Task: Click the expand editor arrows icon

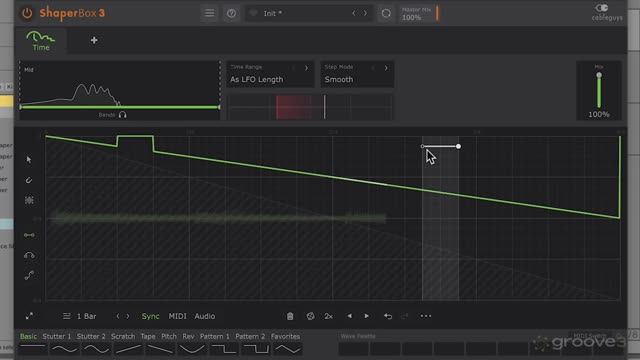Action: click(x=29, y=316)
